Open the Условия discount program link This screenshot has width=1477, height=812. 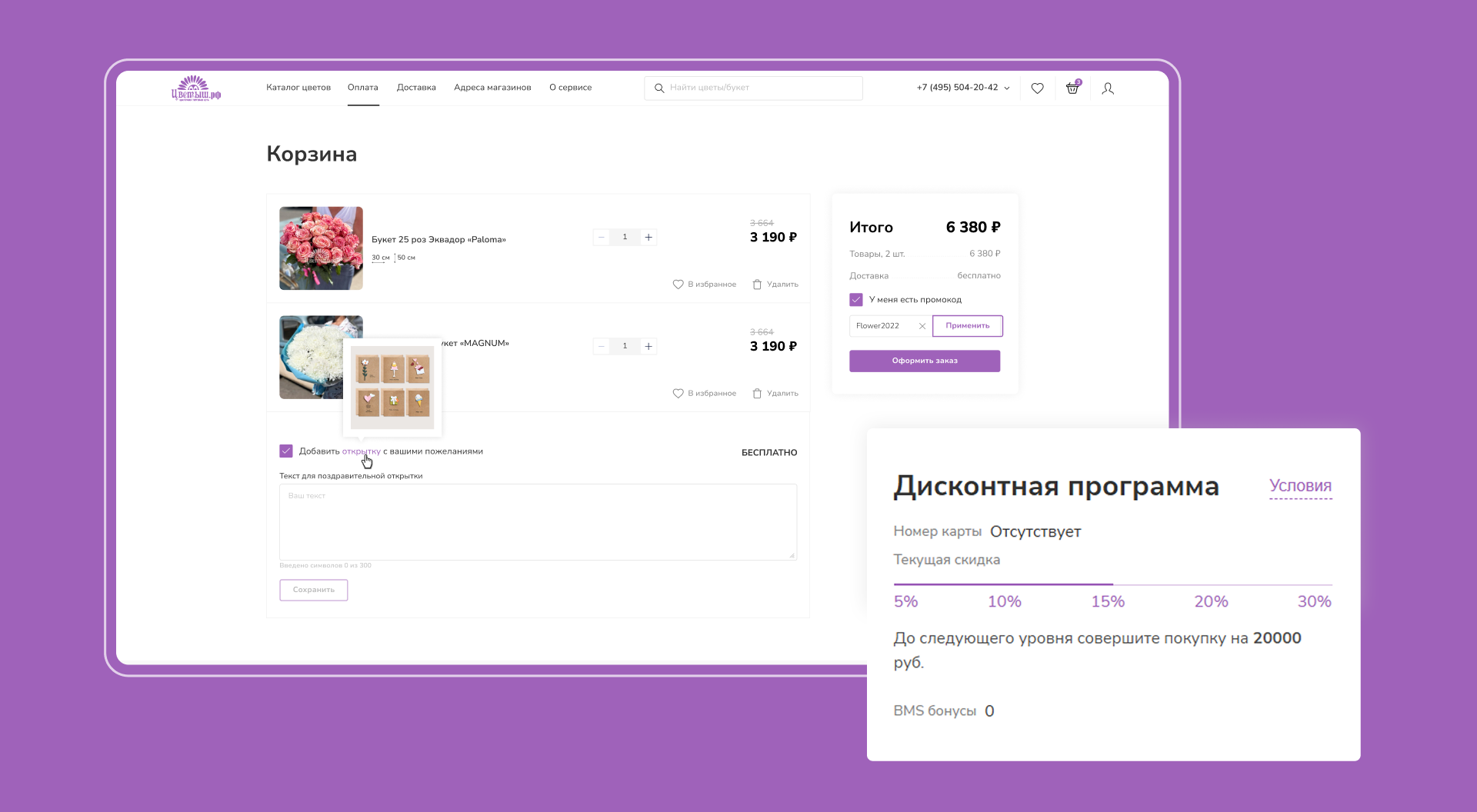click(x=1300, y=486)
